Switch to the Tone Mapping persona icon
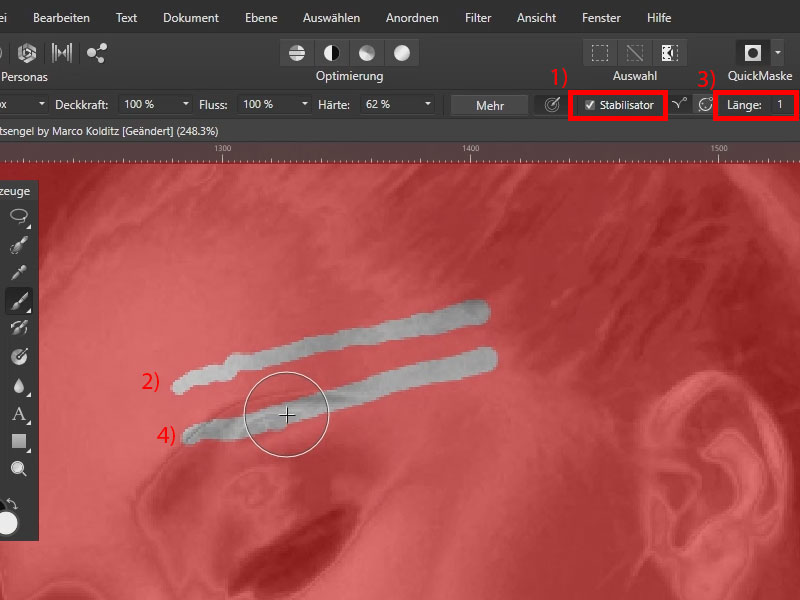Screen dimensions: 800x600 tap(62, 53)
